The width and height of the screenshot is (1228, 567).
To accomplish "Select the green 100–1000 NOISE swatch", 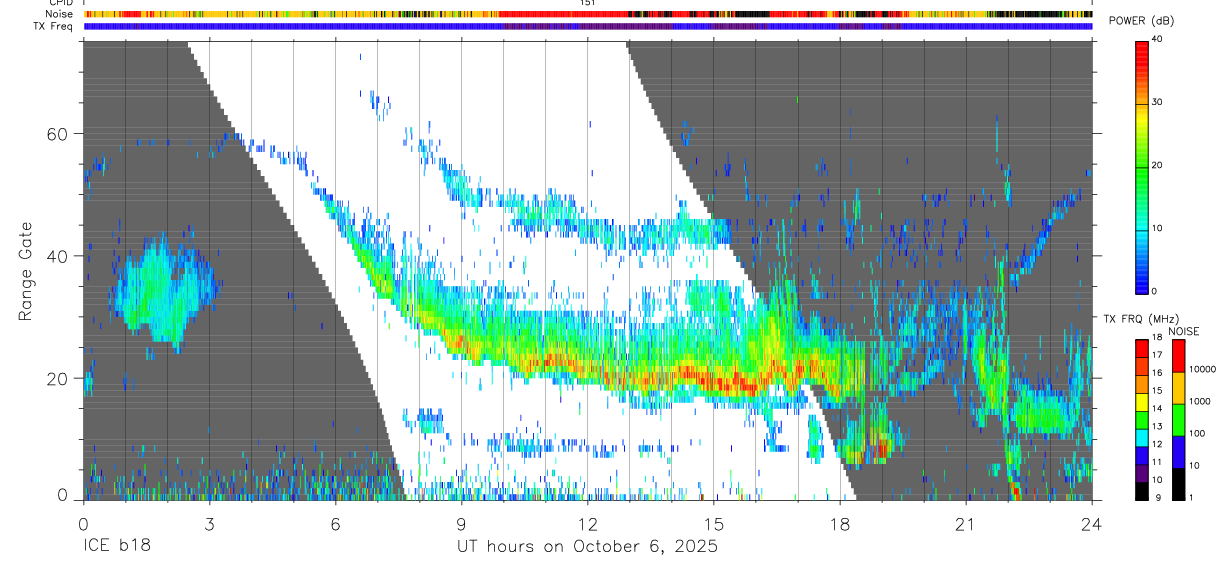I will [x=1179, y=420].
